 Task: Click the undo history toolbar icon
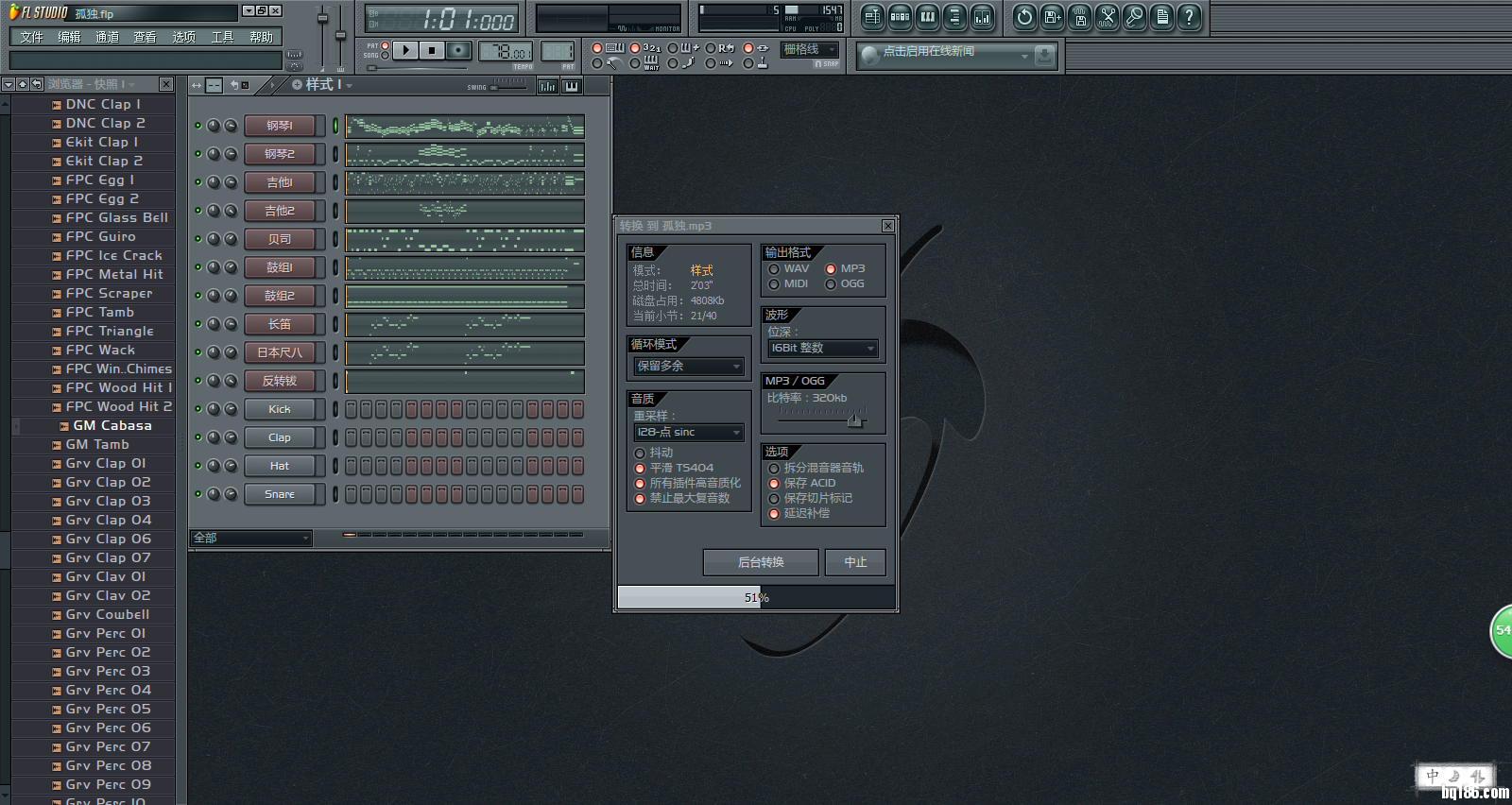[1024, 17]
